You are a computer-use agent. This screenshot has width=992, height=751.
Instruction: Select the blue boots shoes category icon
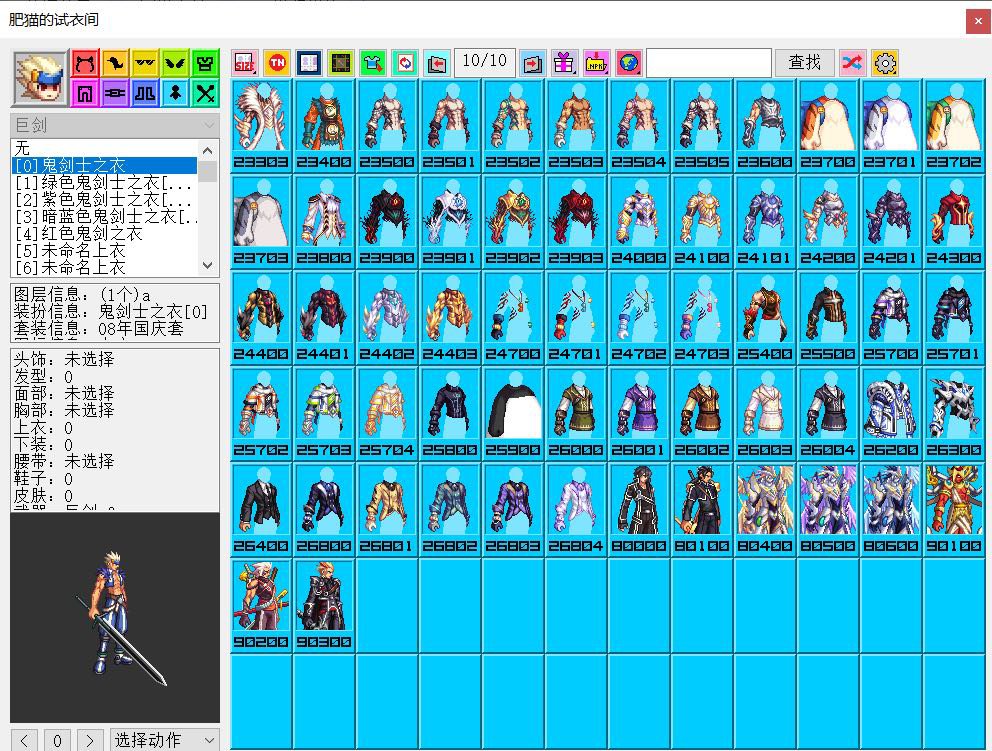[x=146, y=94]
